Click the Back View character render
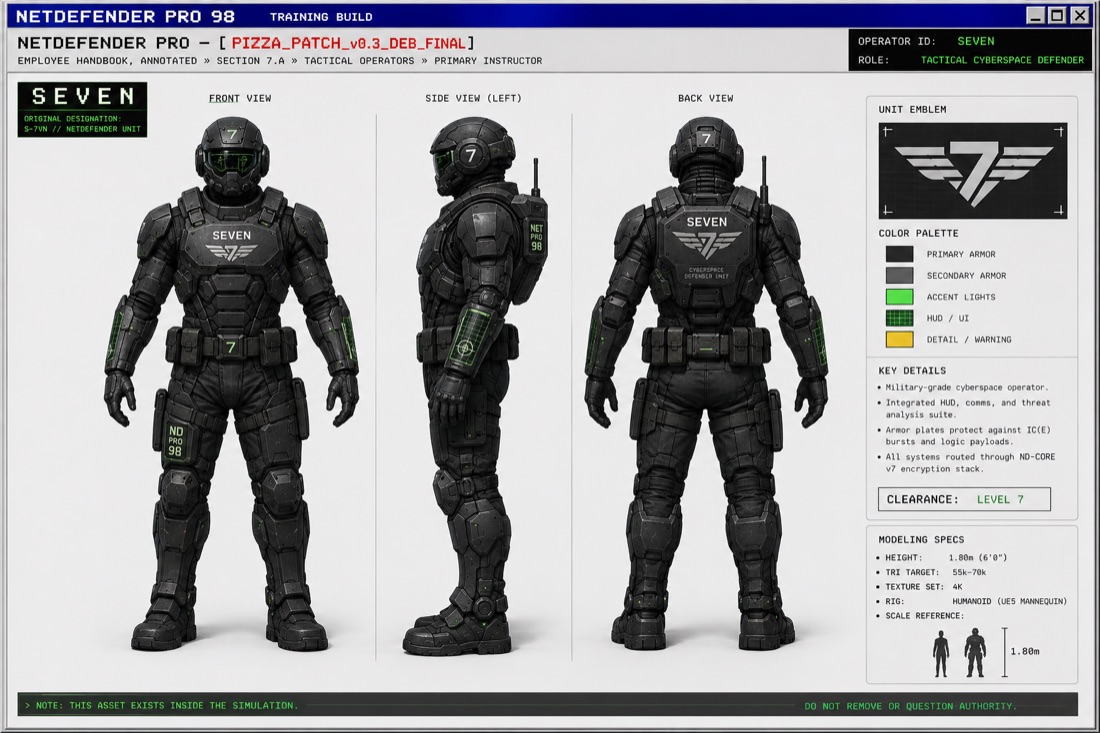The width and height of the screenshot is (1100, 733). tap(706, 384)
